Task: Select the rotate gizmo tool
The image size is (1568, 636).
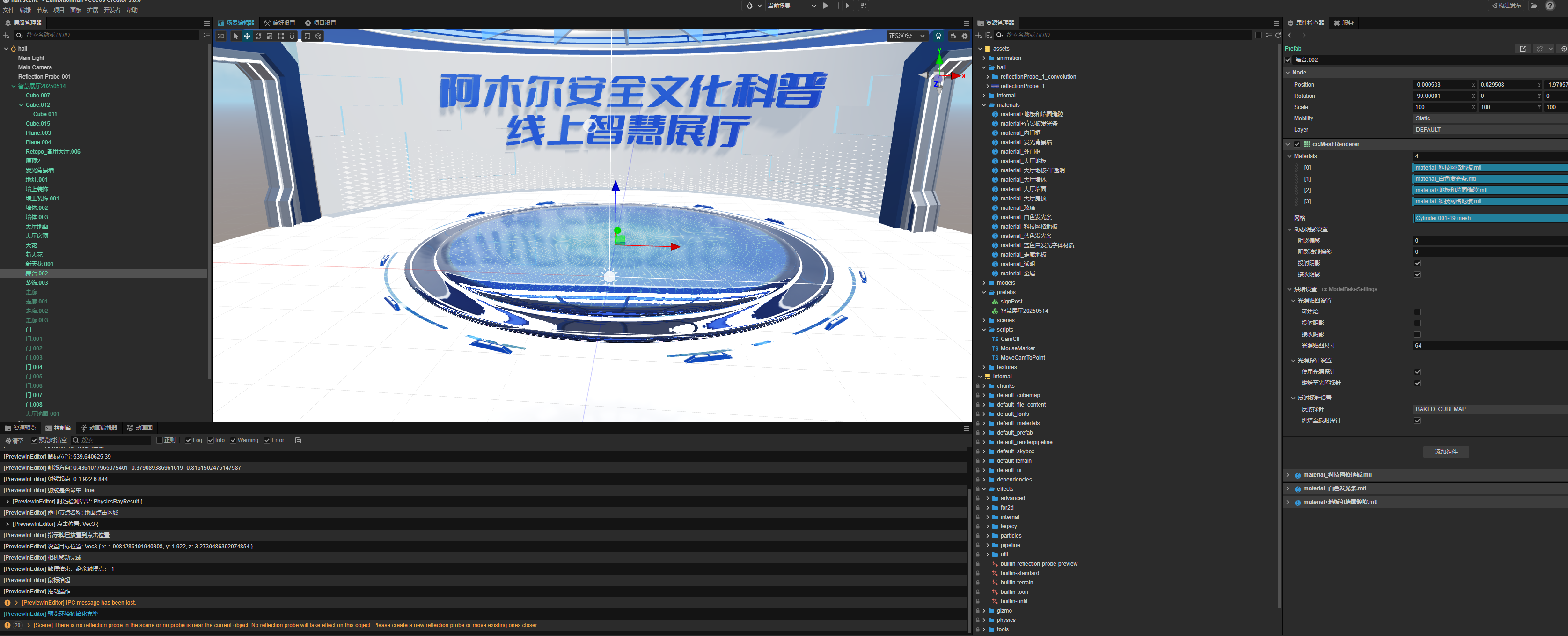Action: pyautogui.click(x=258, y=36)
